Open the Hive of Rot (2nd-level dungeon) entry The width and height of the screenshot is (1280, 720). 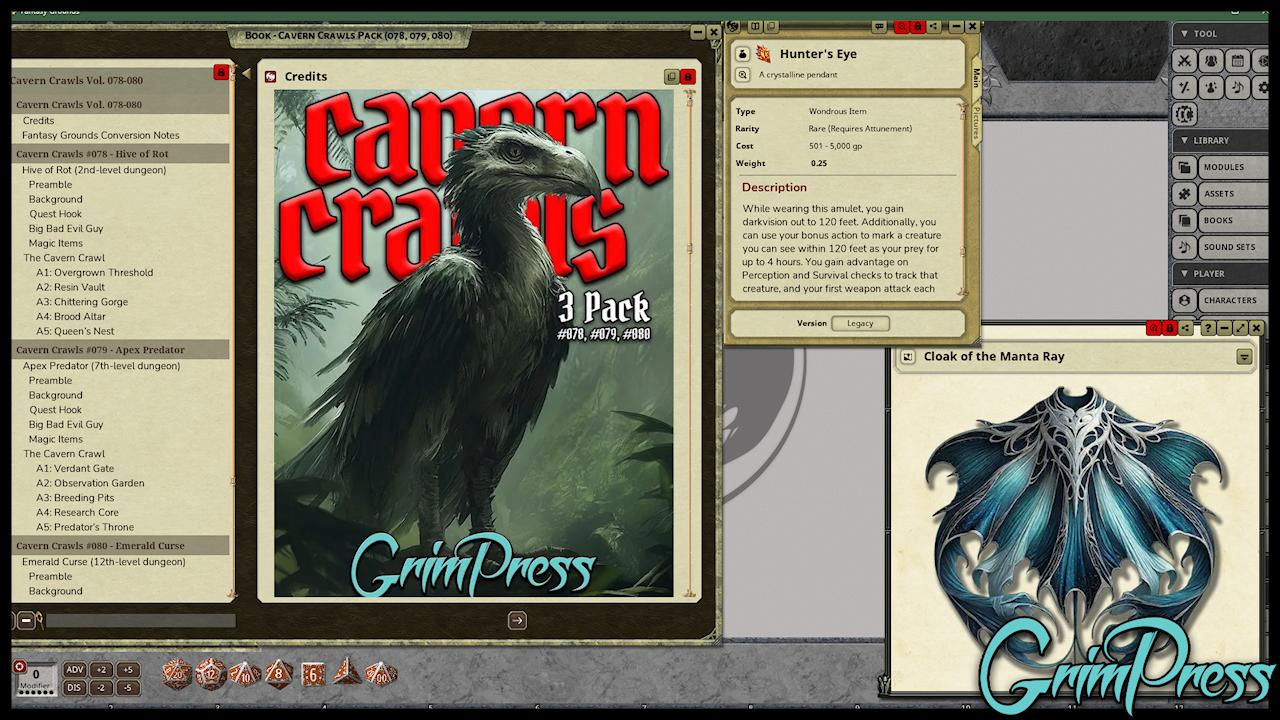(x=94, y=170)
